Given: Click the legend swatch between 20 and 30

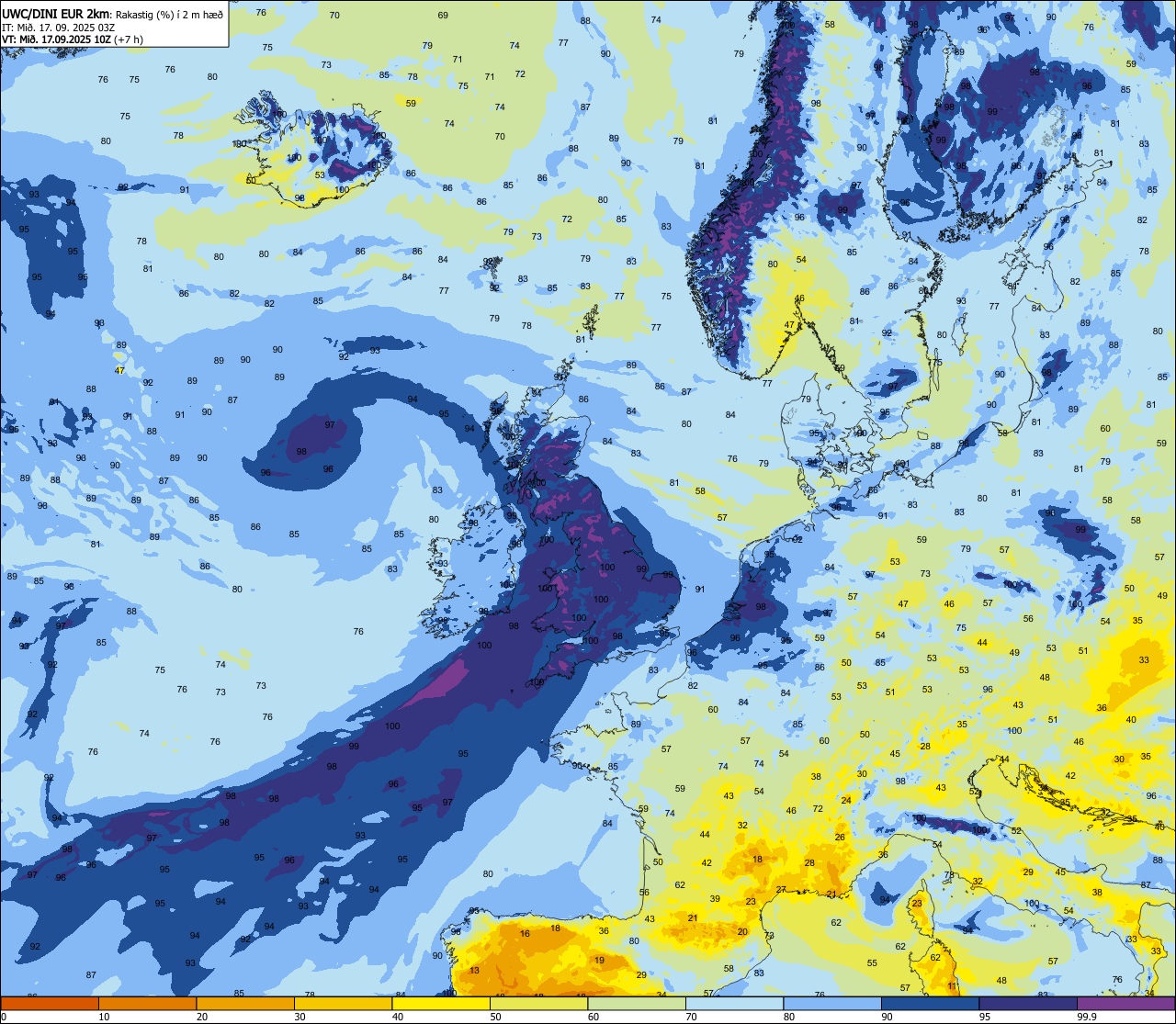Looking at the screenshot, I should click(x=245, y=1003).
